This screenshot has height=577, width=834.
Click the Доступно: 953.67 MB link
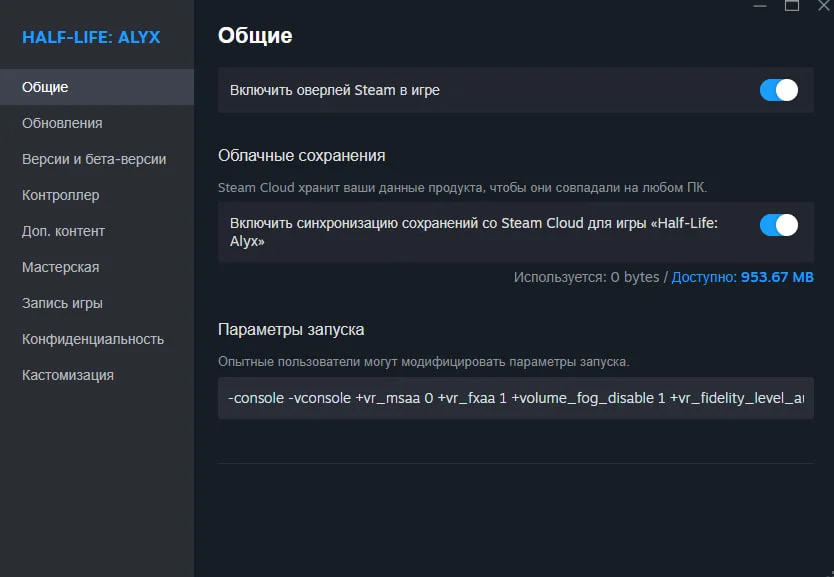743,277
